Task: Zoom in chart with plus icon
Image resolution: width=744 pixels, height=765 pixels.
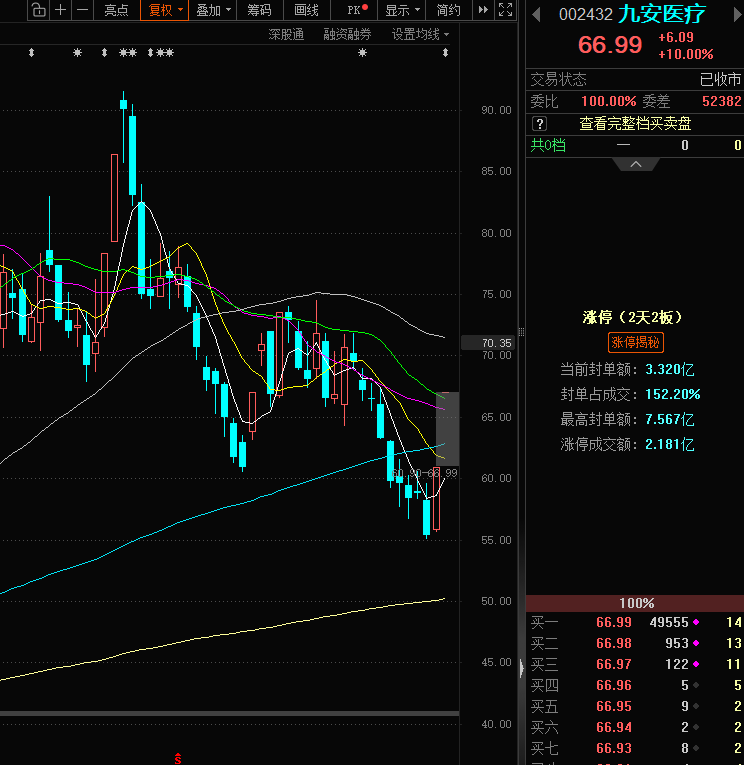Action: [60, 10]
